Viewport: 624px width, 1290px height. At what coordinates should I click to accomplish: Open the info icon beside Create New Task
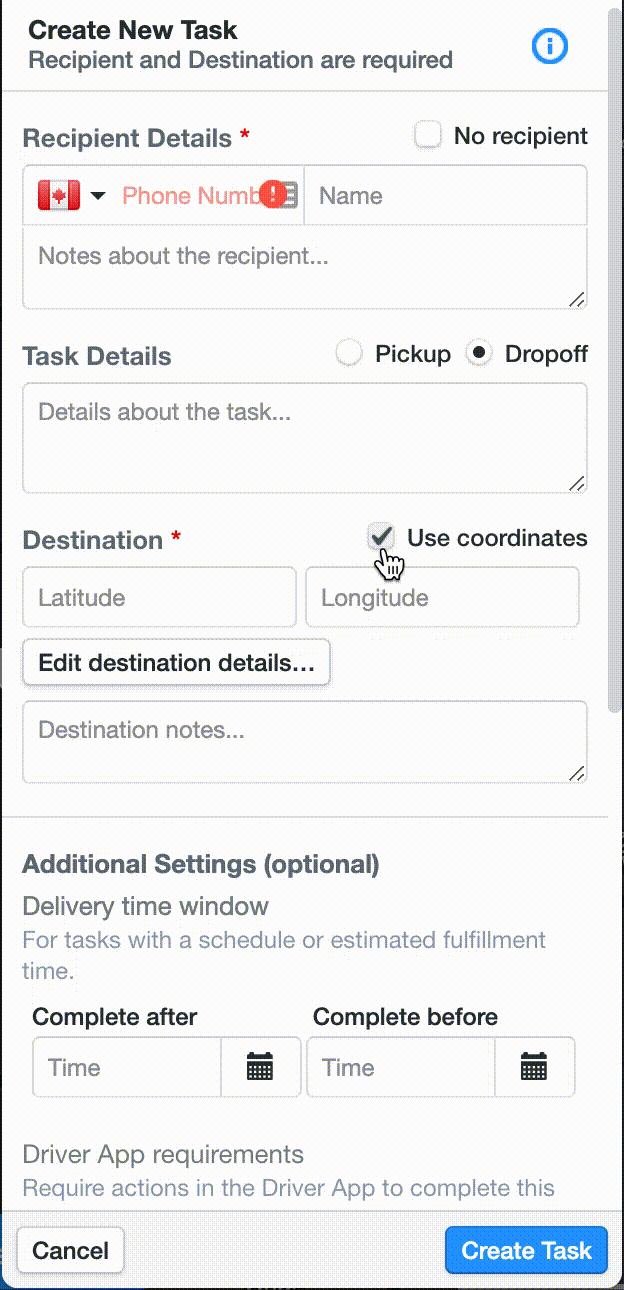550,46
